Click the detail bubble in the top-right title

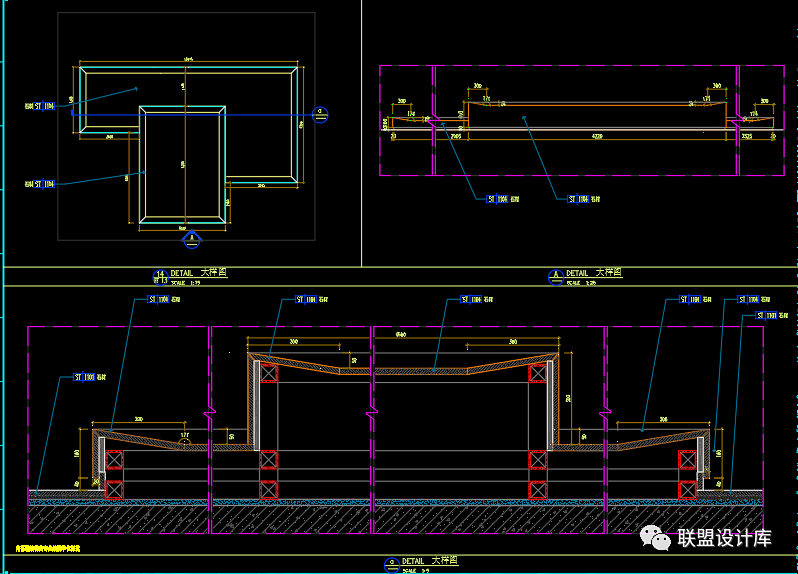point(556,275)
